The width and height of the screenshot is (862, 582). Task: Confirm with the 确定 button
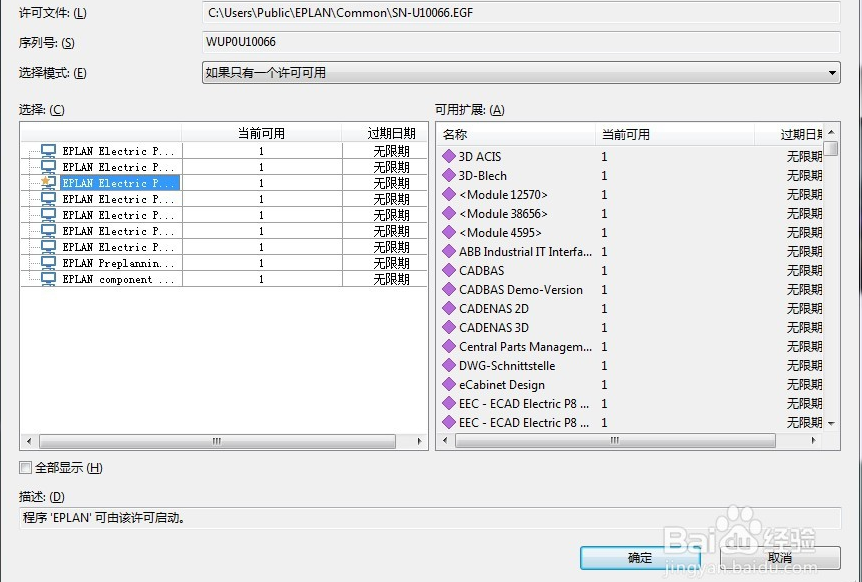coord(640,558)
